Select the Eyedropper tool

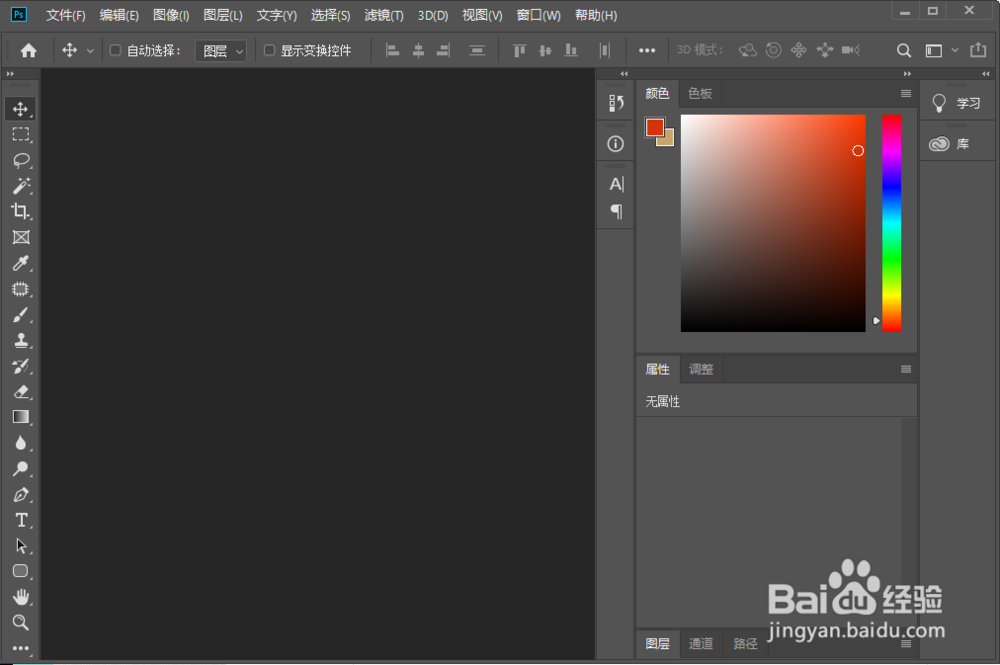click(x=20, y=263)
